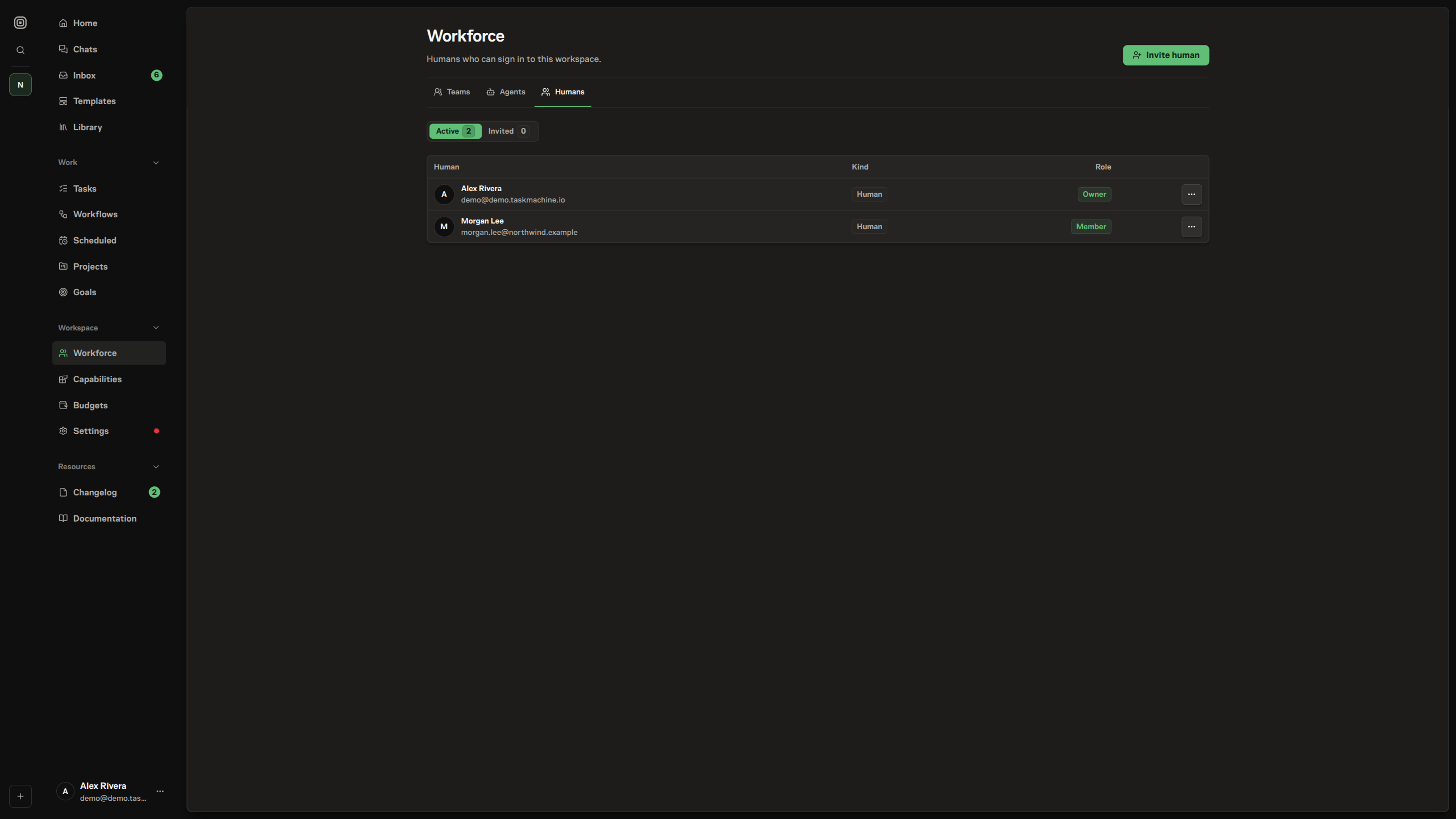Open Tasks in the sidebar
Screen dimensions: 1456x819
109,189
